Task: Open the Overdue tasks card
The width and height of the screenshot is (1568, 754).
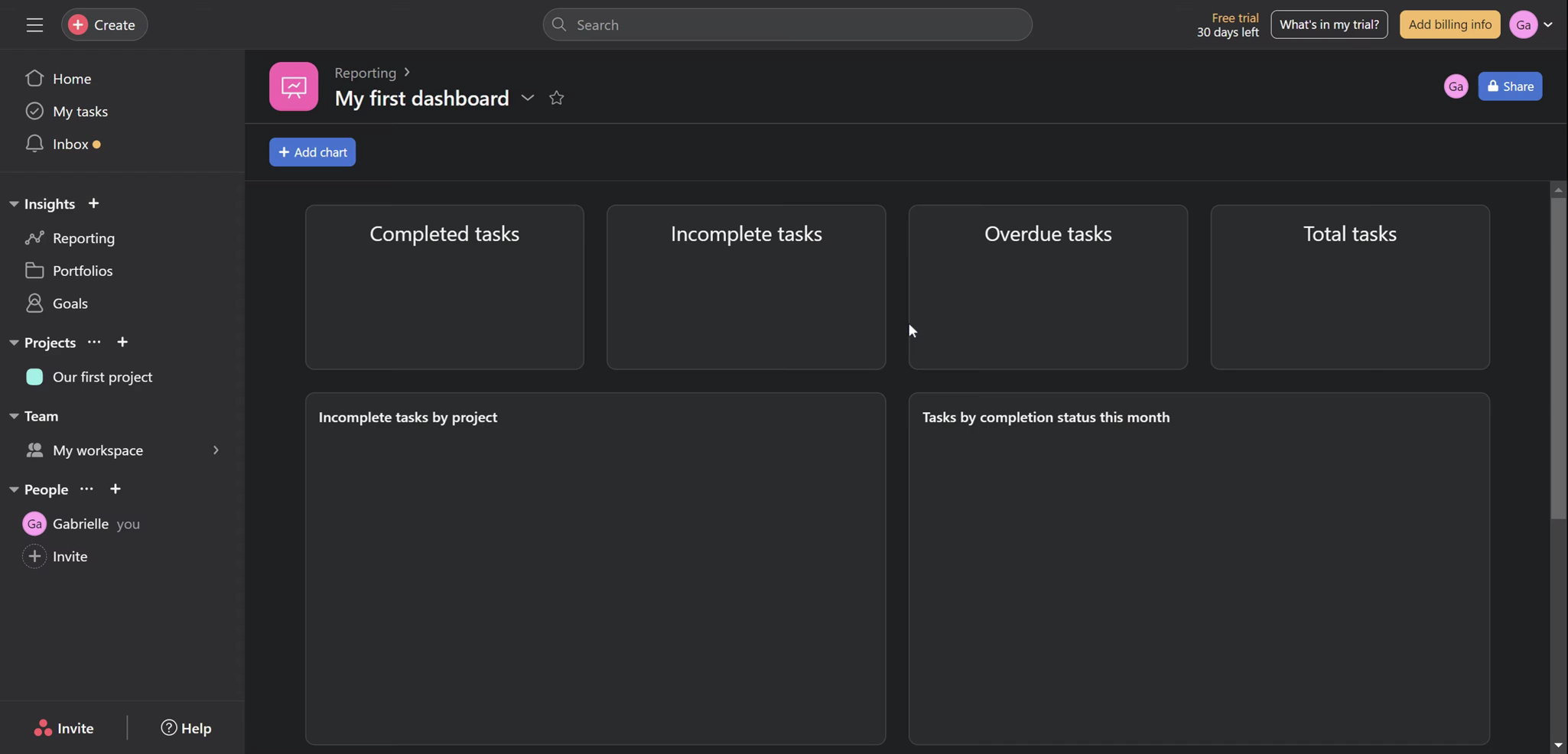Action: tap(1048, 288)
